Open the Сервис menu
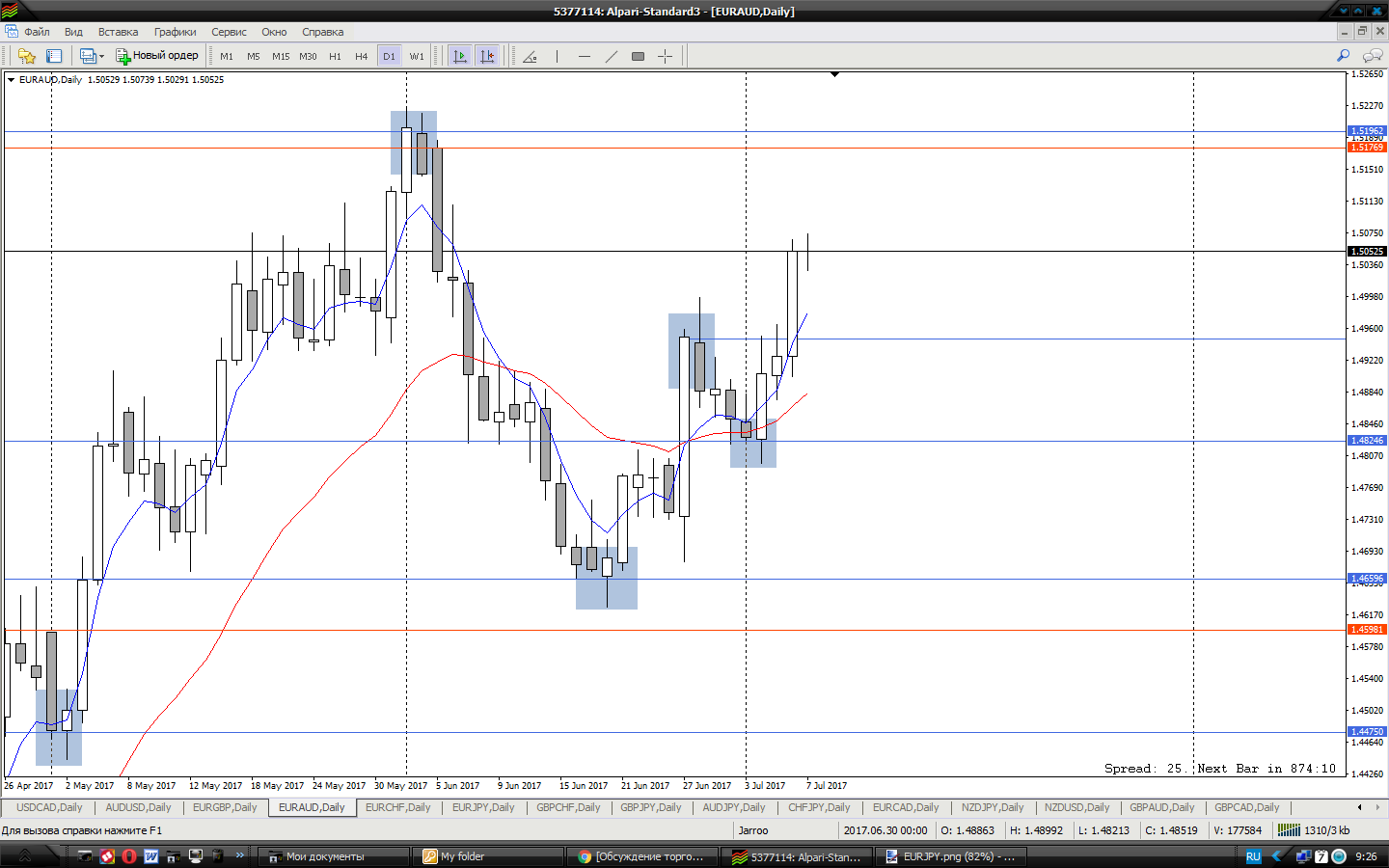Viewport: 1389px width, 868px height. tap(229, 32)
